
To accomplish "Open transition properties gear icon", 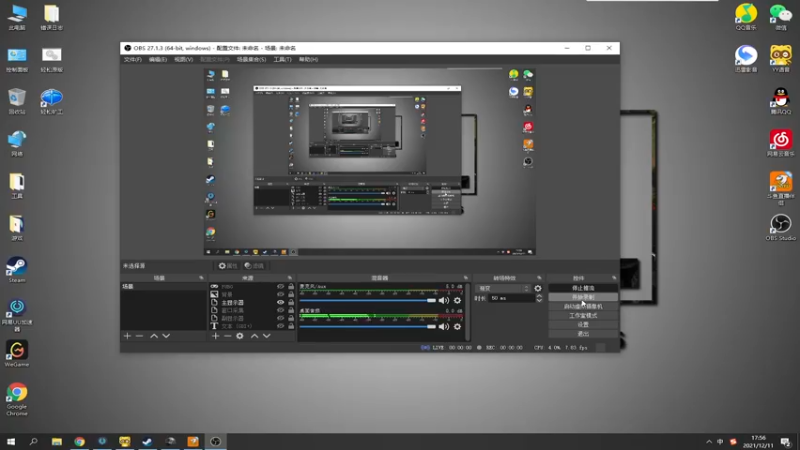I will click(538, 288).
